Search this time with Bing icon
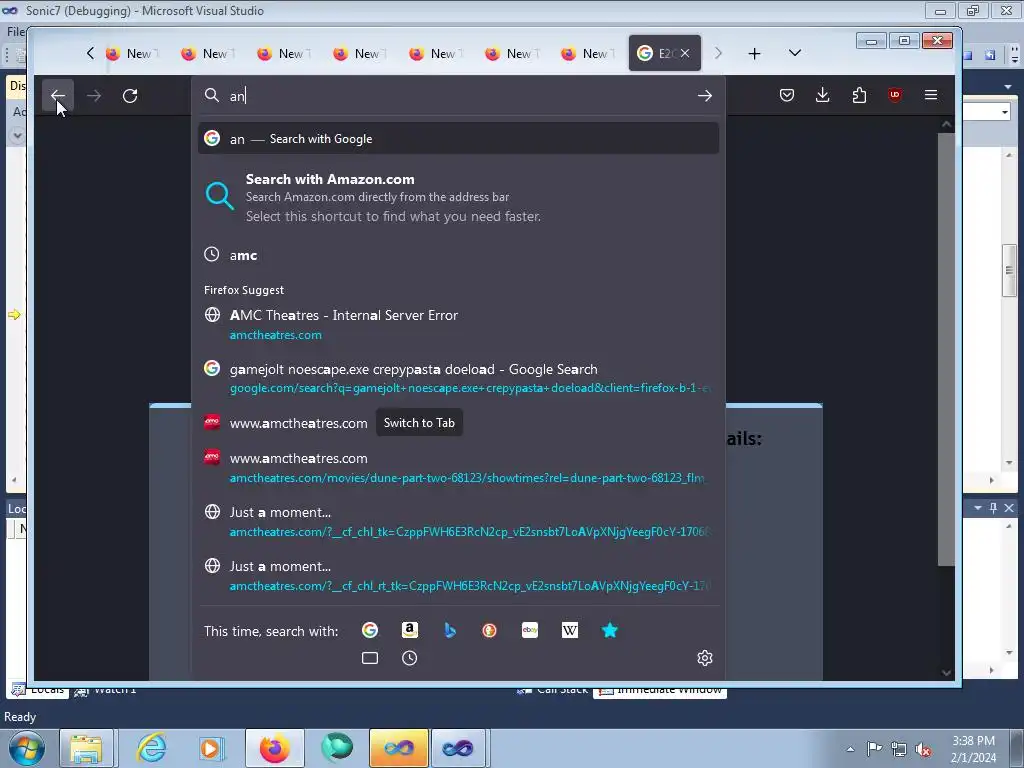This screenshot has width=1024, height=768. coord(449,630)
